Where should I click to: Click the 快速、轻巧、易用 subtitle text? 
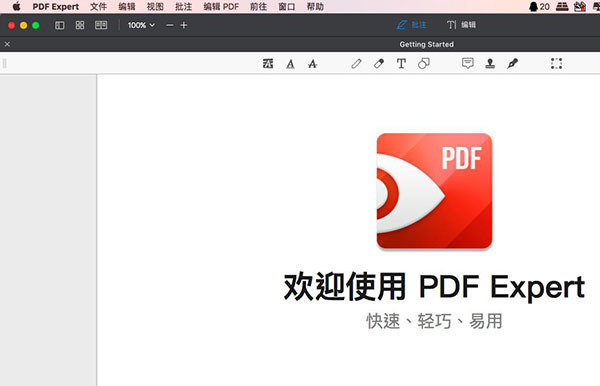pos(434,321)
